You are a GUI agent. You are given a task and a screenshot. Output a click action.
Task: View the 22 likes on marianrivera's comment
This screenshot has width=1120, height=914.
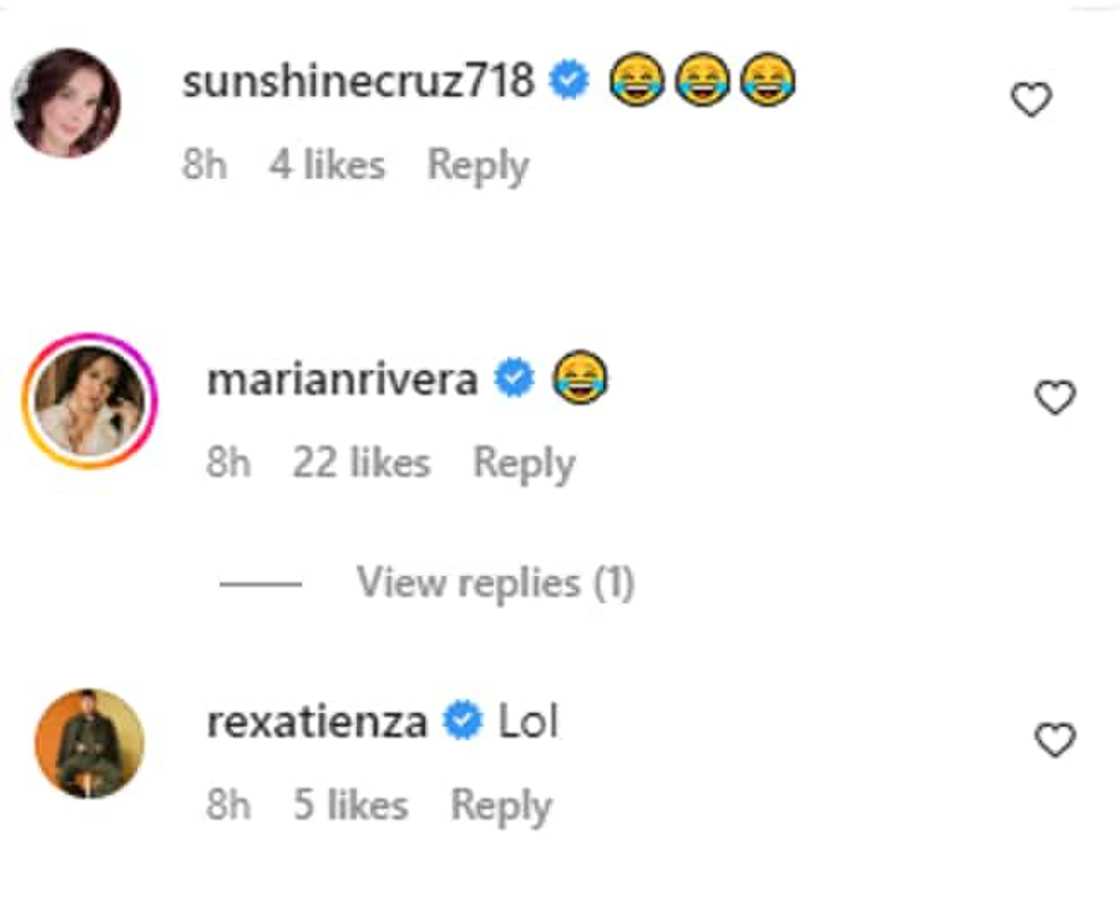pos(361,463)
